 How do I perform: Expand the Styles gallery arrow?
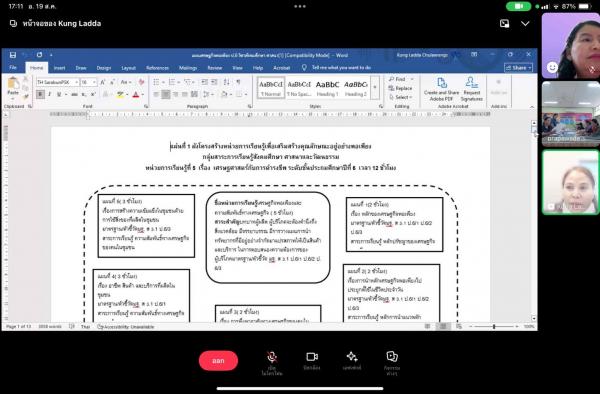[x=375, y=88]
